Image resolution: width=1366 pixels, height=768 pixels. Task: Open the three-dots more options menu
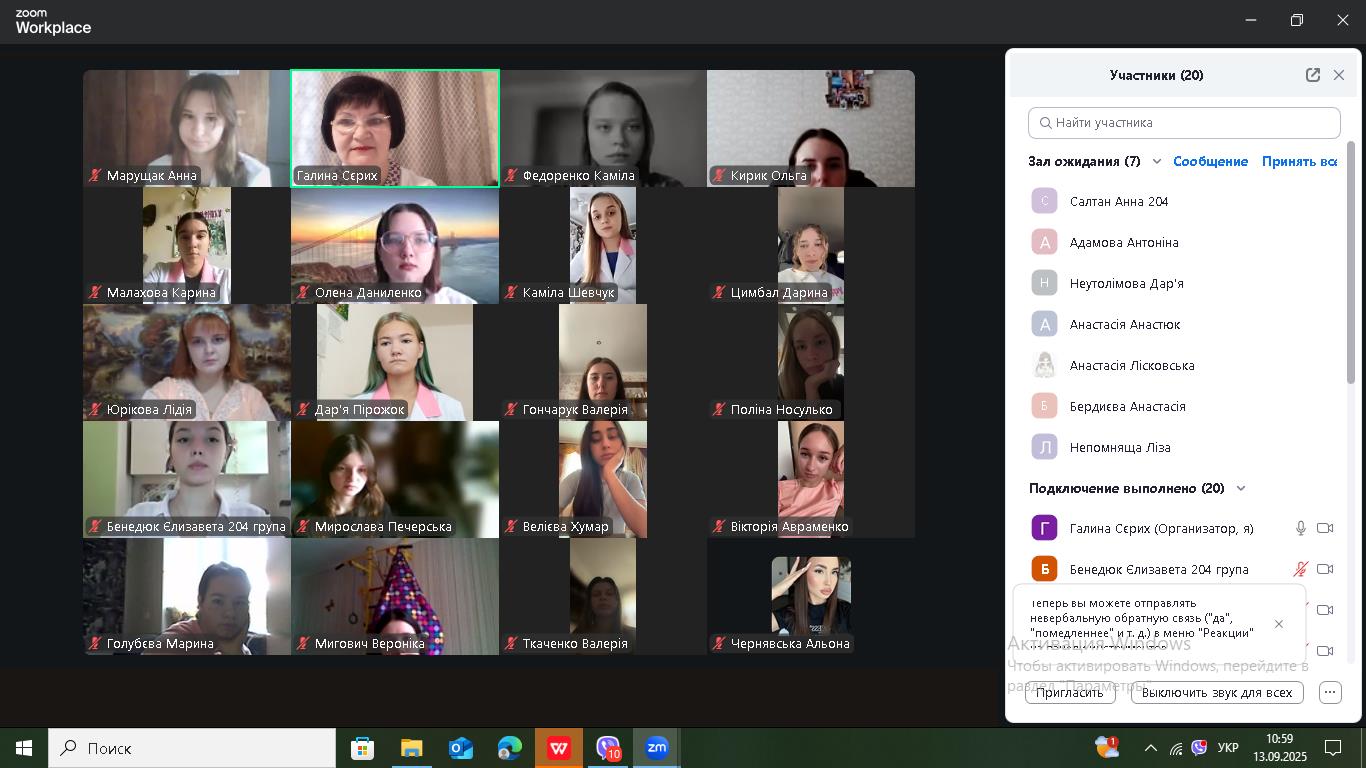1330,692
